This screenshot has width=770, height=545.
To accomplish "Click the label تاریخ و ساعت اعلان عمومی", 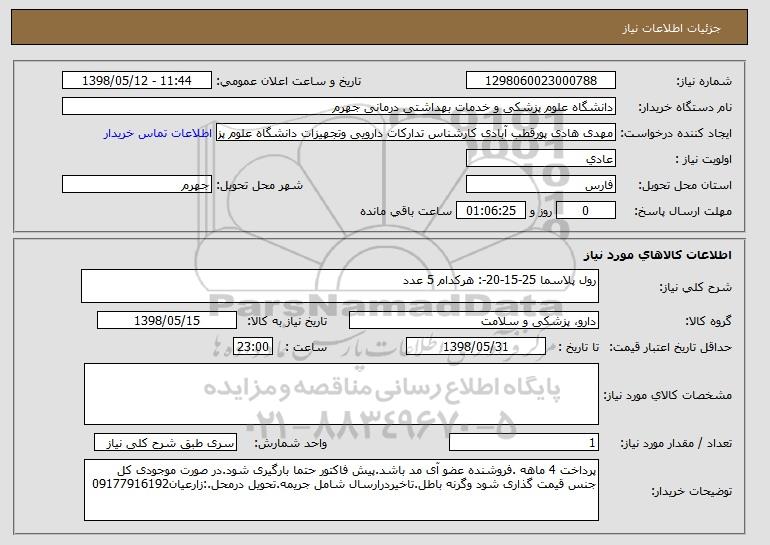I will click(x=289, y=81).
